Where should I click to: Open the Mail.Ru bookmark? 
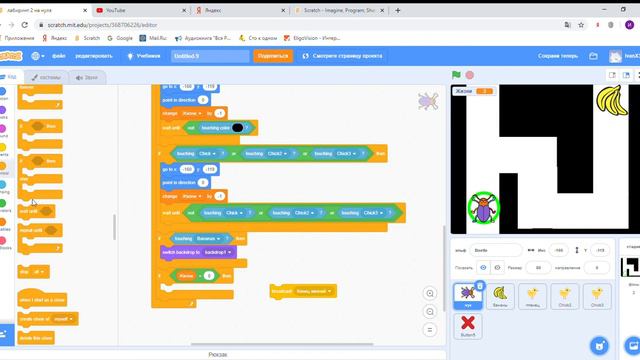coord(153,38)
